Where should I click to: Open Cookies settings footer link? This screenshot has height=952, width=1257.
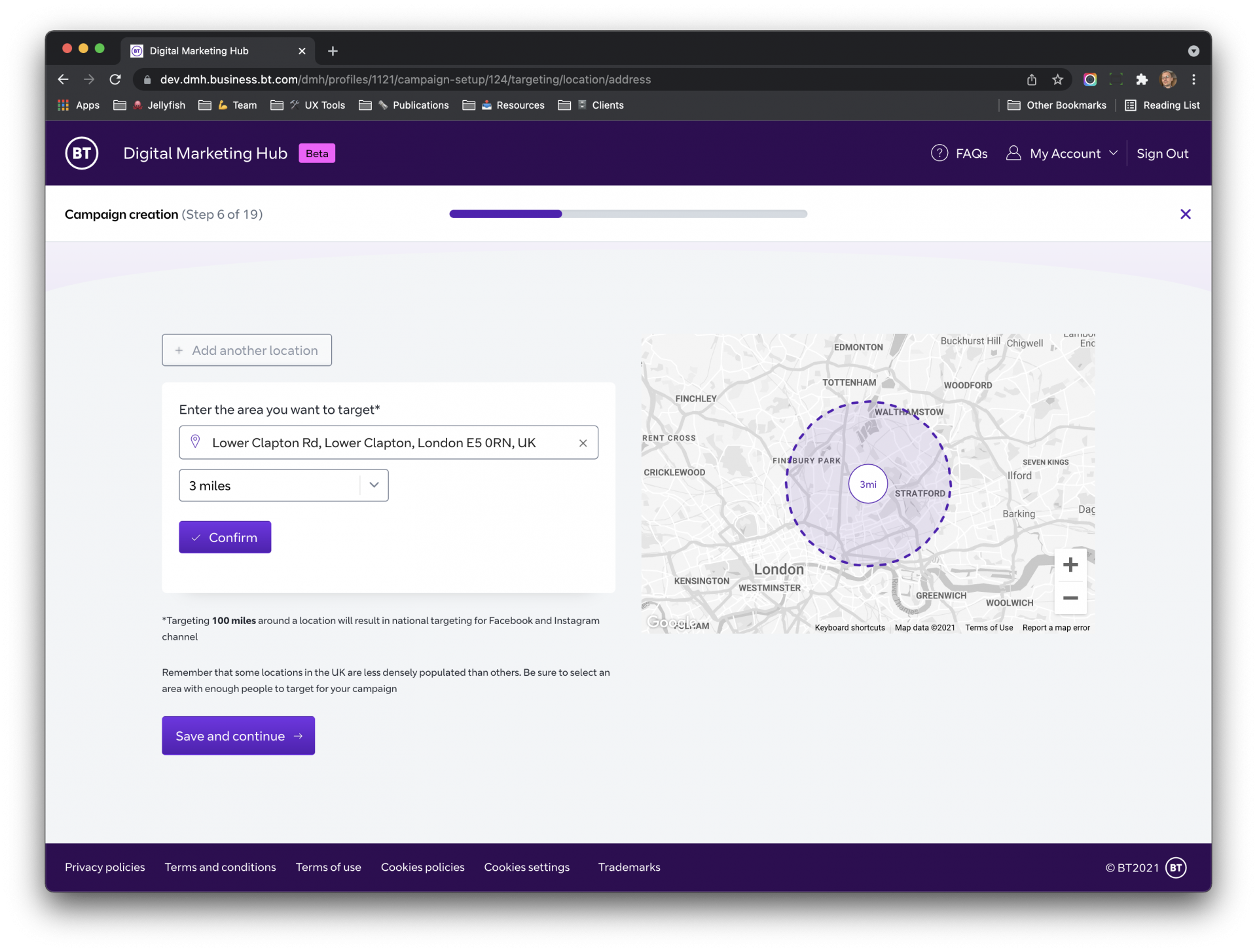pos(526,867)
